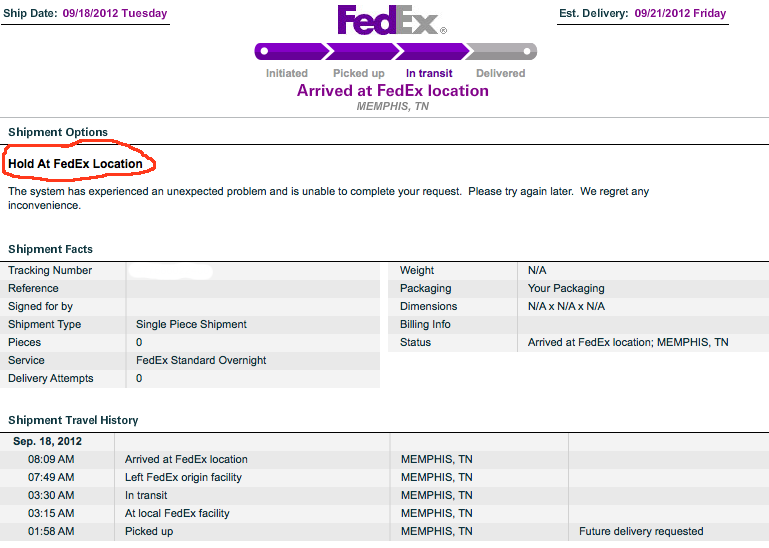Viewport: 769px width, 548px height.
Task: Click the Initiated progress stage dot
Action: pos(264,51)
